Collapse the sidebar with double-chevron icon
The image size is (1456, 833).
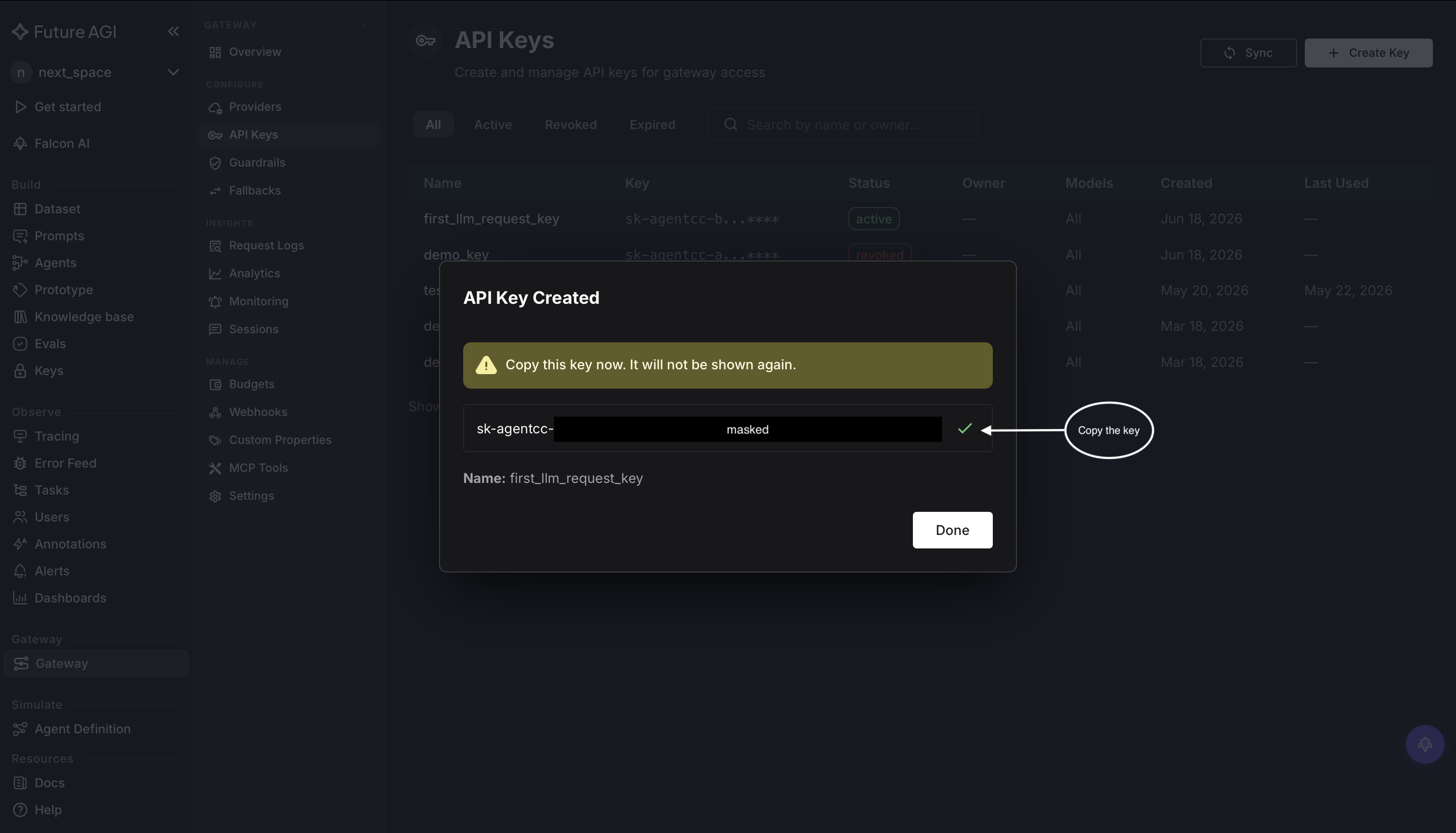point(173,31)
